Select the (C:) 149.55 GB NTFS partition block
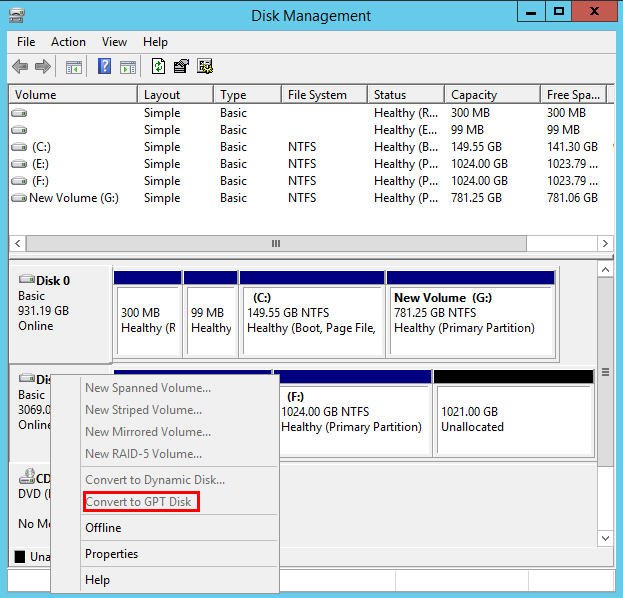Image resolution: width=623 pixels, height=598 pixels. [x=312, y=314]
